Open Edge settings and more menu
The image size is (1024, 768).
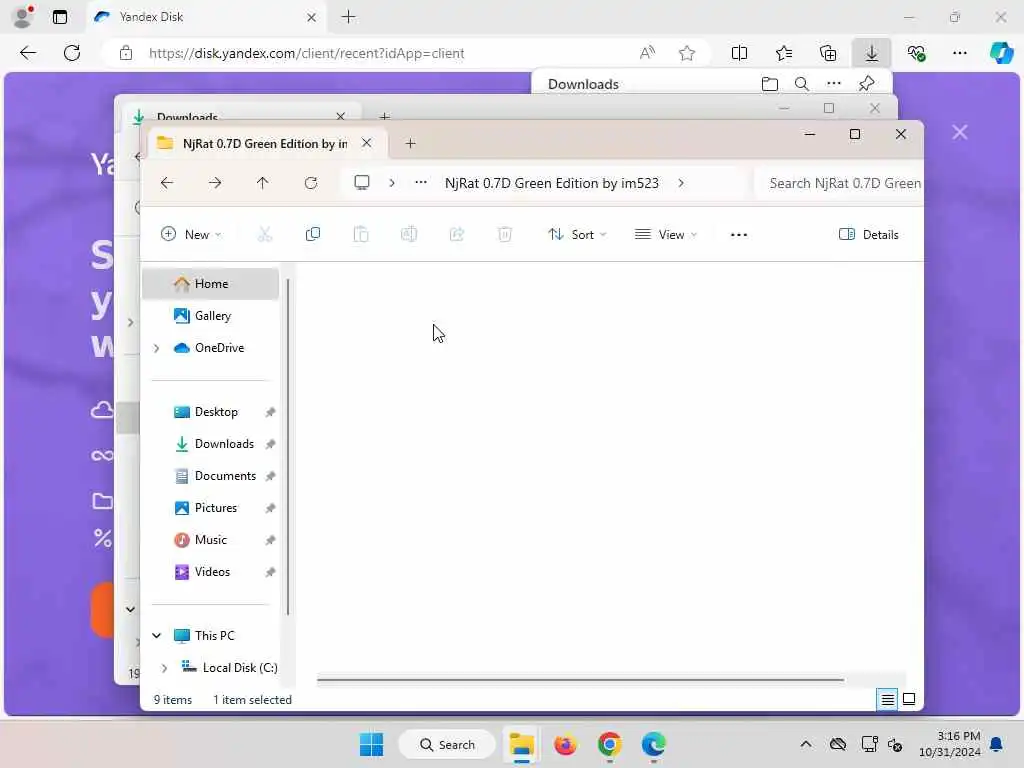(960, 53)
